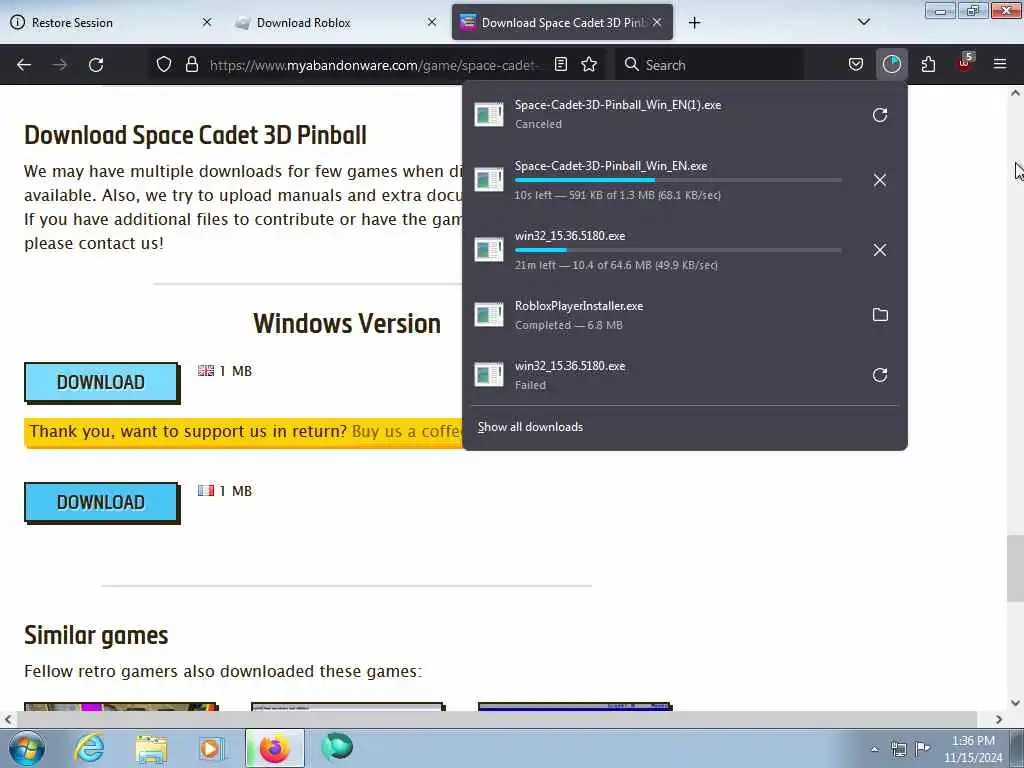Download the French Windows version

coord(101,503)
